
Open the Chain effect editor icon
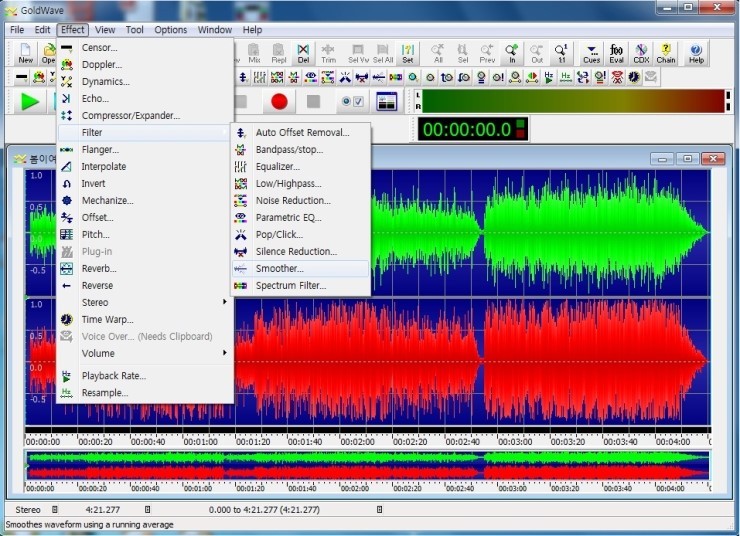[x=666, y=52]
